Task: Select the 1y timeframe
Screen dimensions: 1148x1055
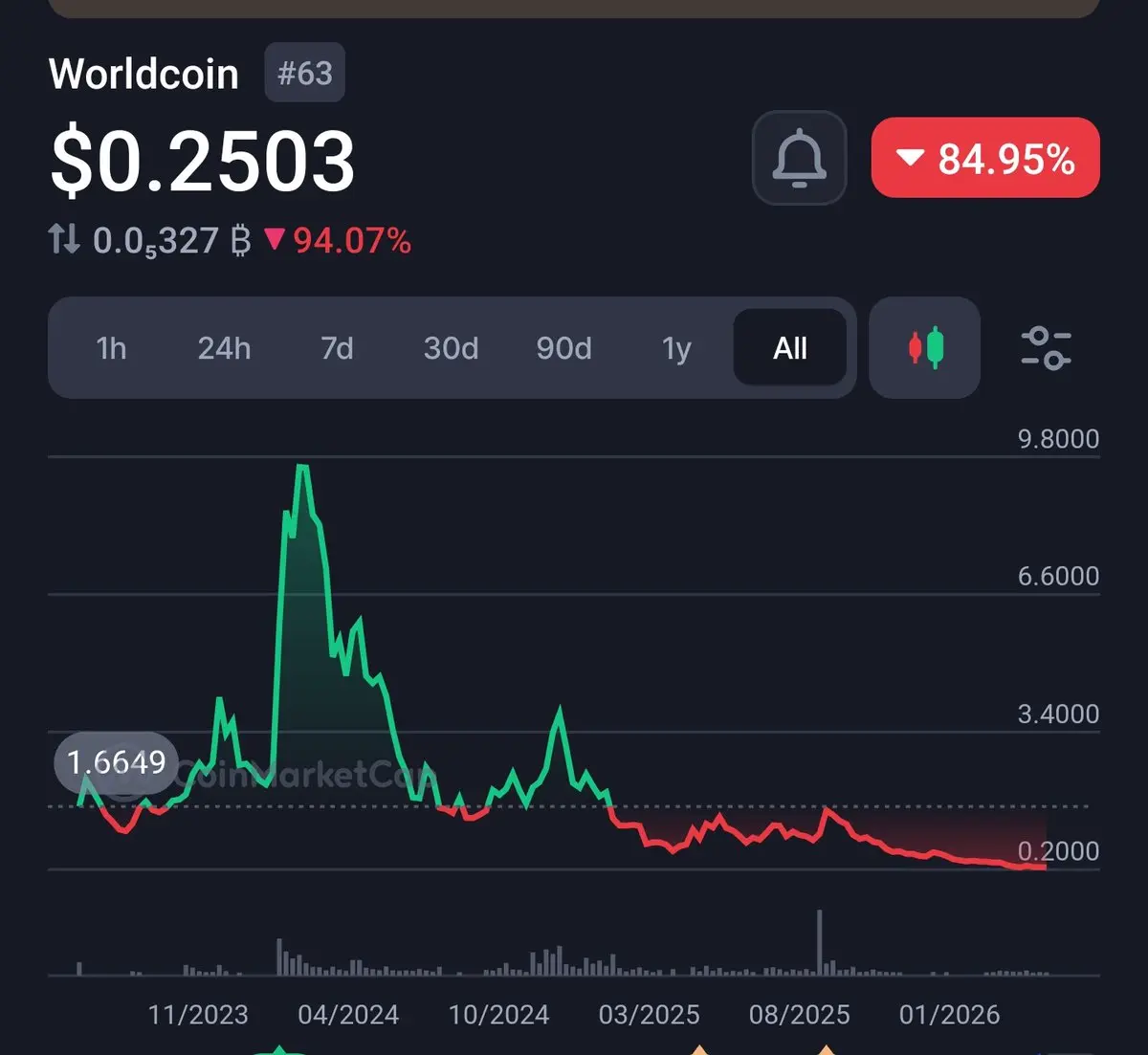Action: (676, 348)
